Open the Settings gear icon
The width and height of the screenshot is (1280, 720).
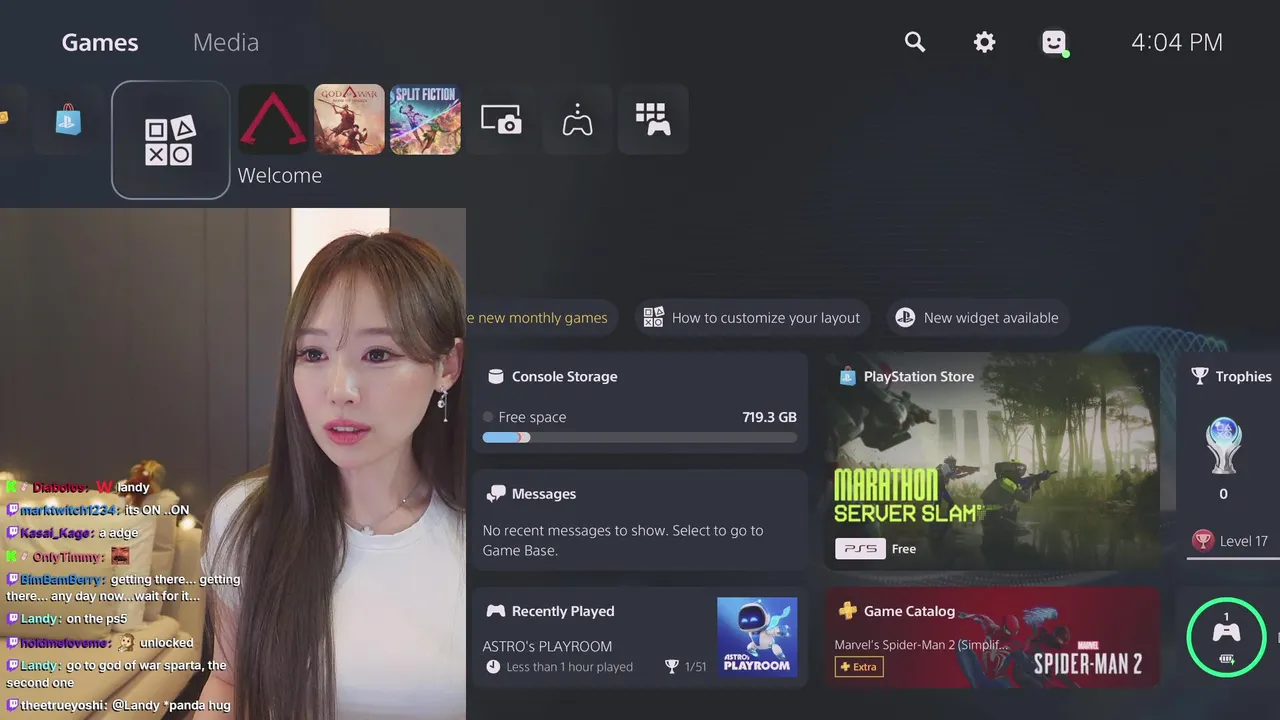985,42
